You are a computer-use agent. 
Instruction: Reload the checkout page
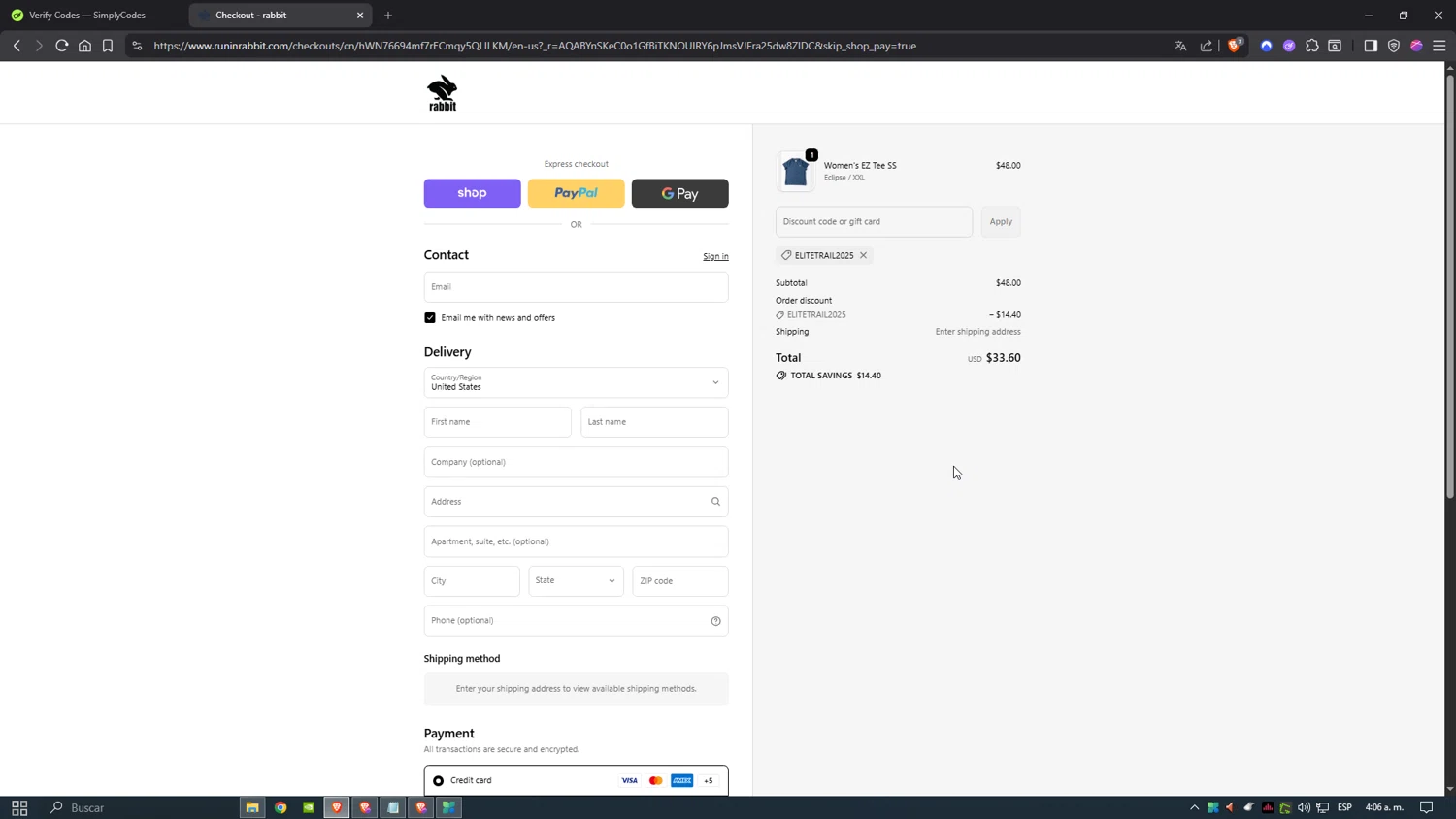(61, 46)
